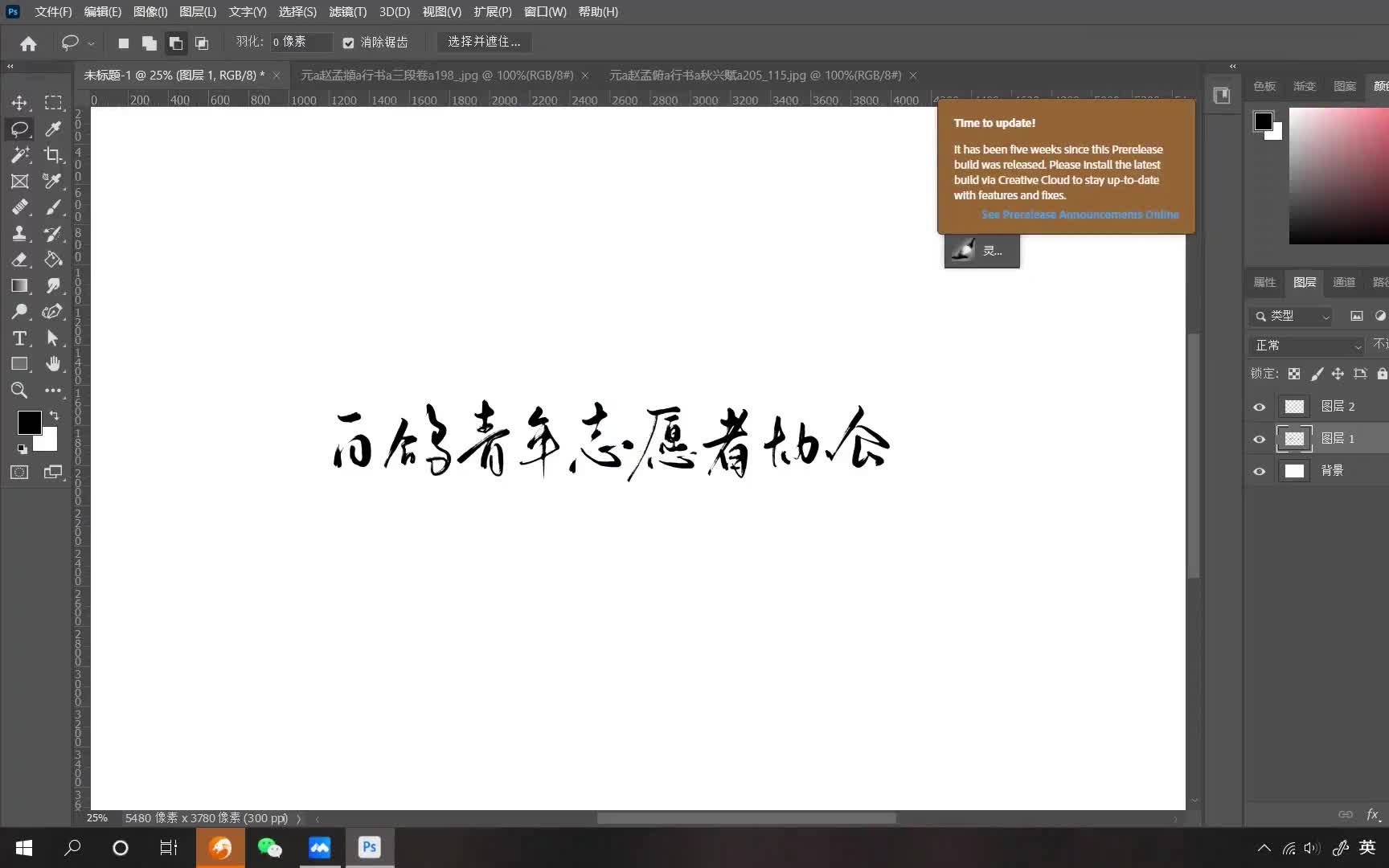This screenshot has height=868, width=1389.
Task: Click the foreground color swatch in toolbox
Action: (x=29, y=422)
